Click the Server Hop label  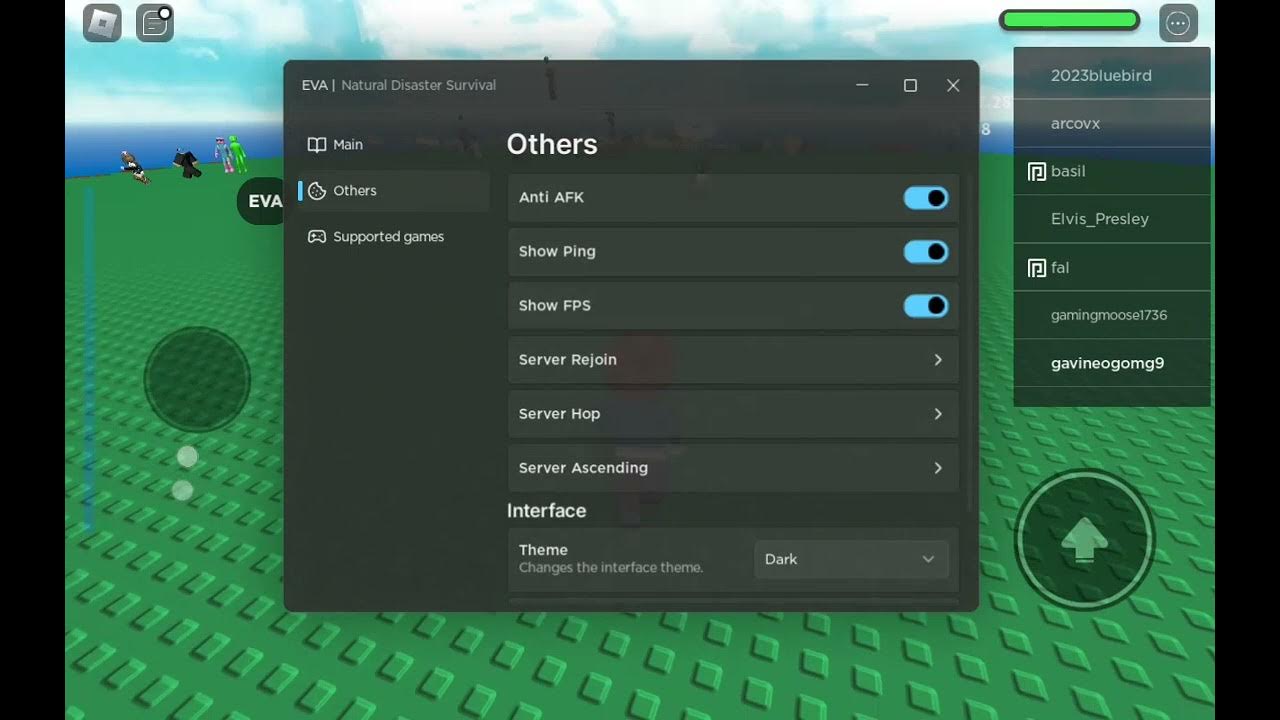click(x=559, y=414)
